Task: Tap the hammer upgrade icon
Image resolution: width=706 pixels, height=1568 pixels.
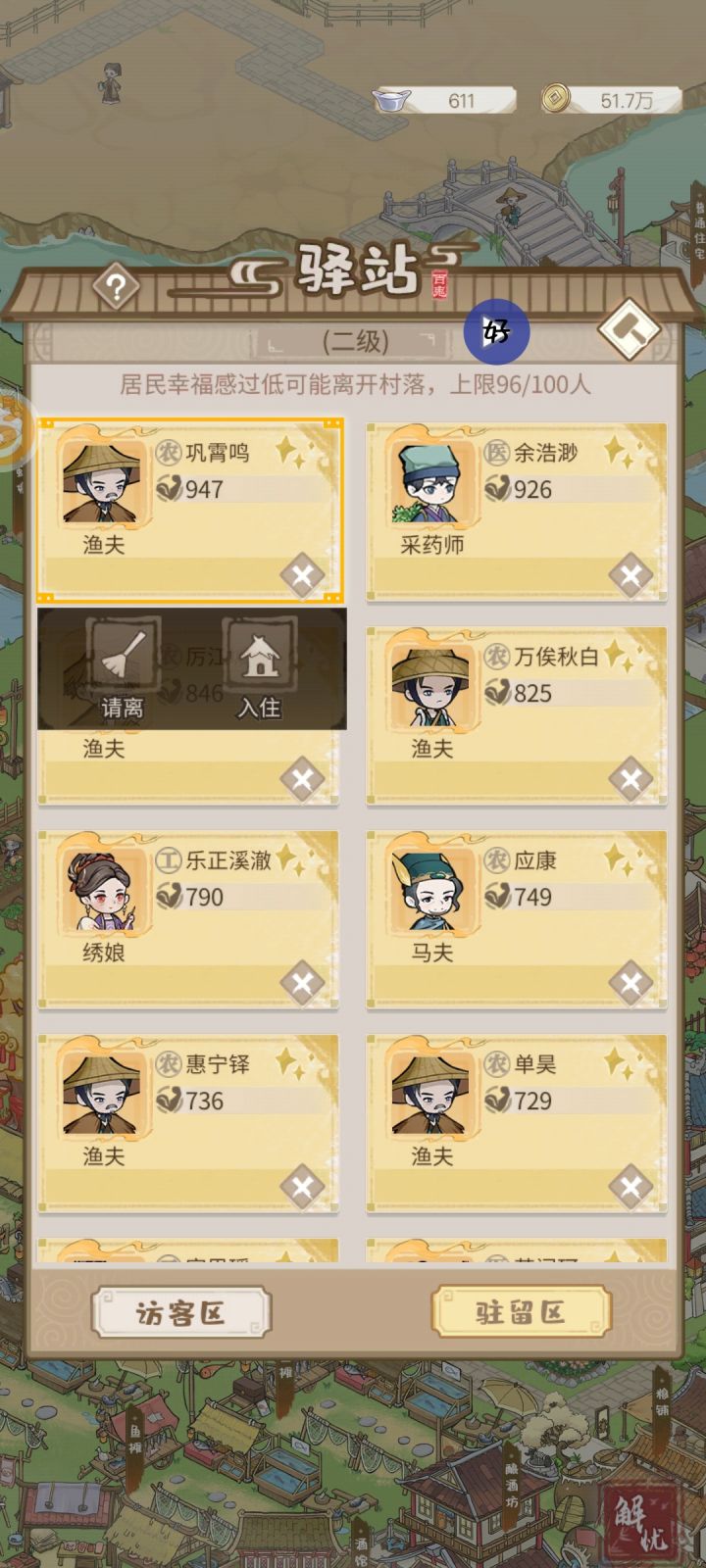Action: click(x=629, y=329)
